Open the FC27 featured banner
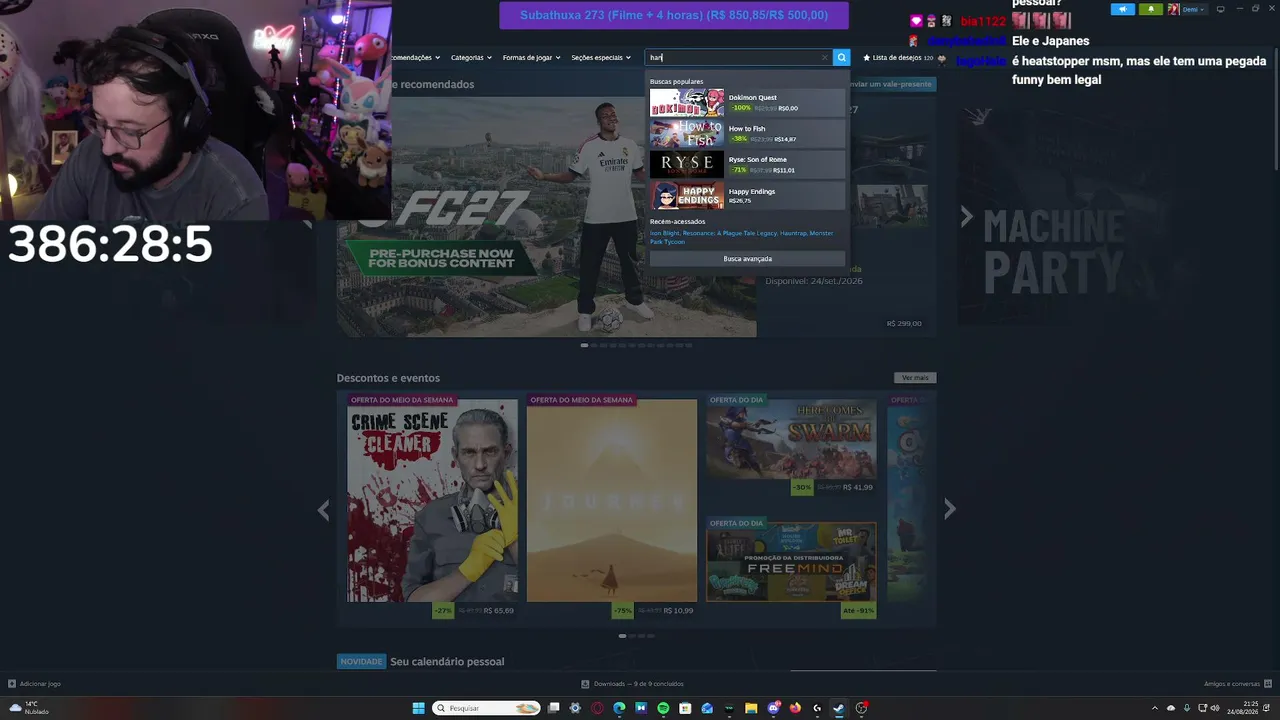Viewport: 1280px width, 720px height. tap(546, 217)
